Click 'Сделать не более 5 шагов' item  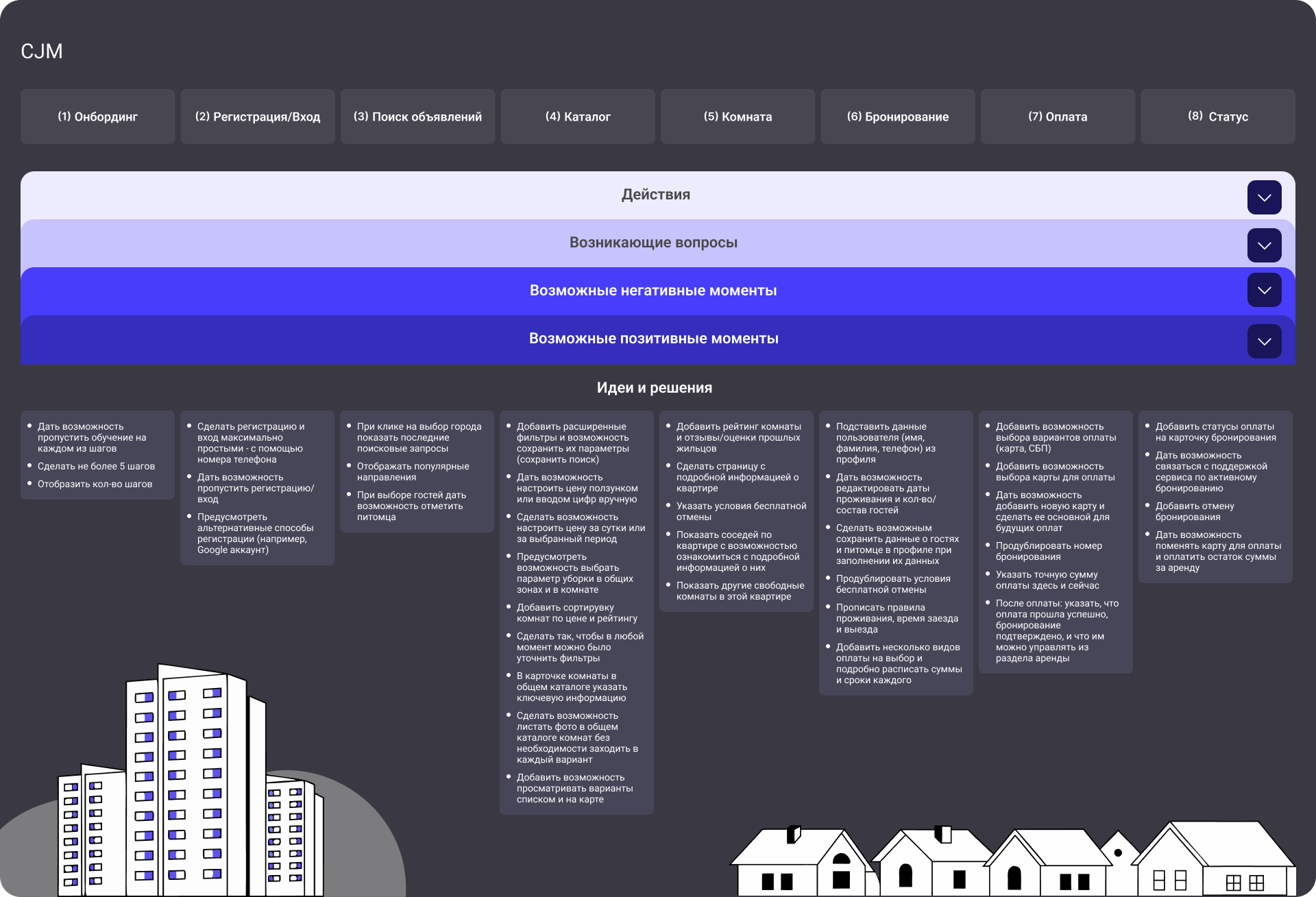click(x=96, y=466)
